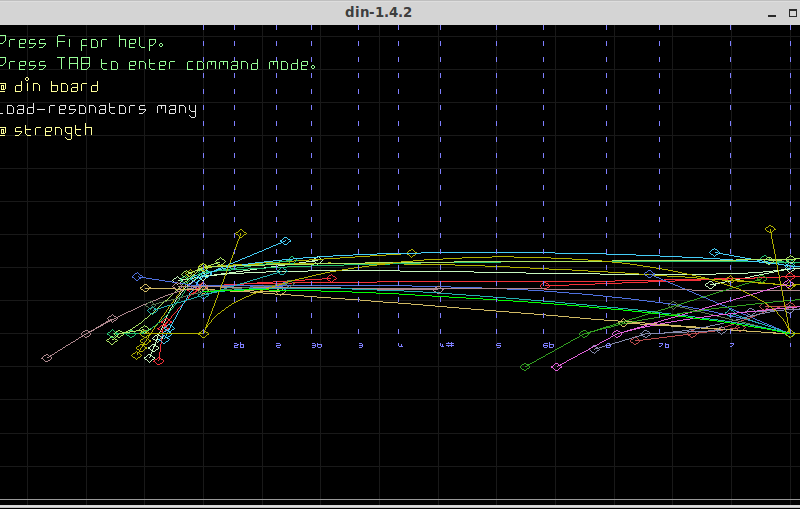Select the 7b note marker

pos(663,345)
